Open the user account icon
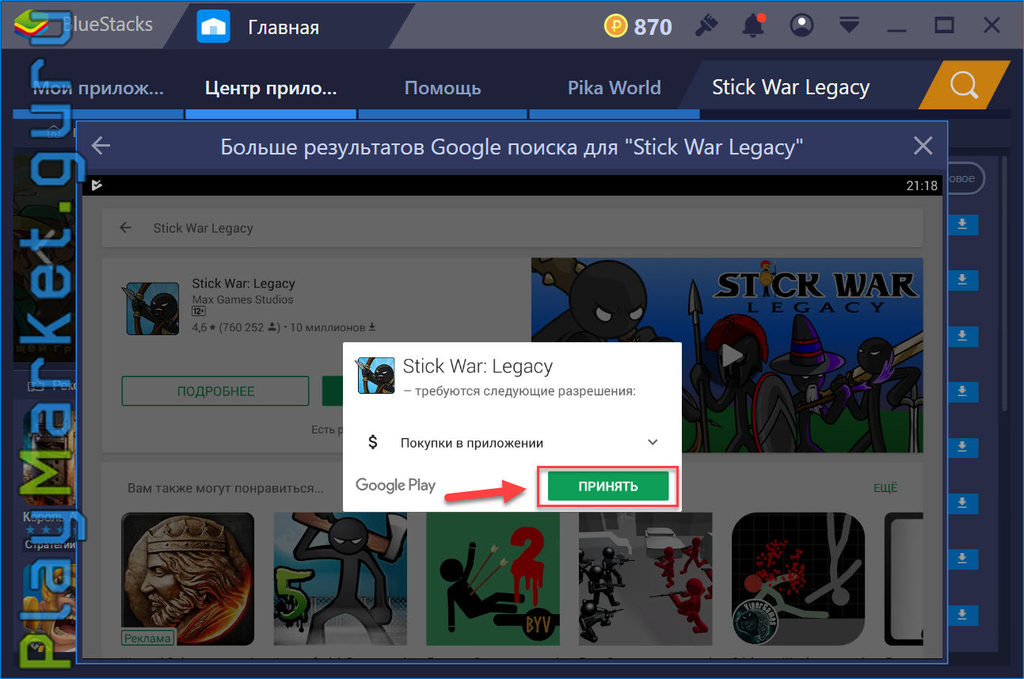Viewport: 1024px width, 679px height. tap(801, 25)
